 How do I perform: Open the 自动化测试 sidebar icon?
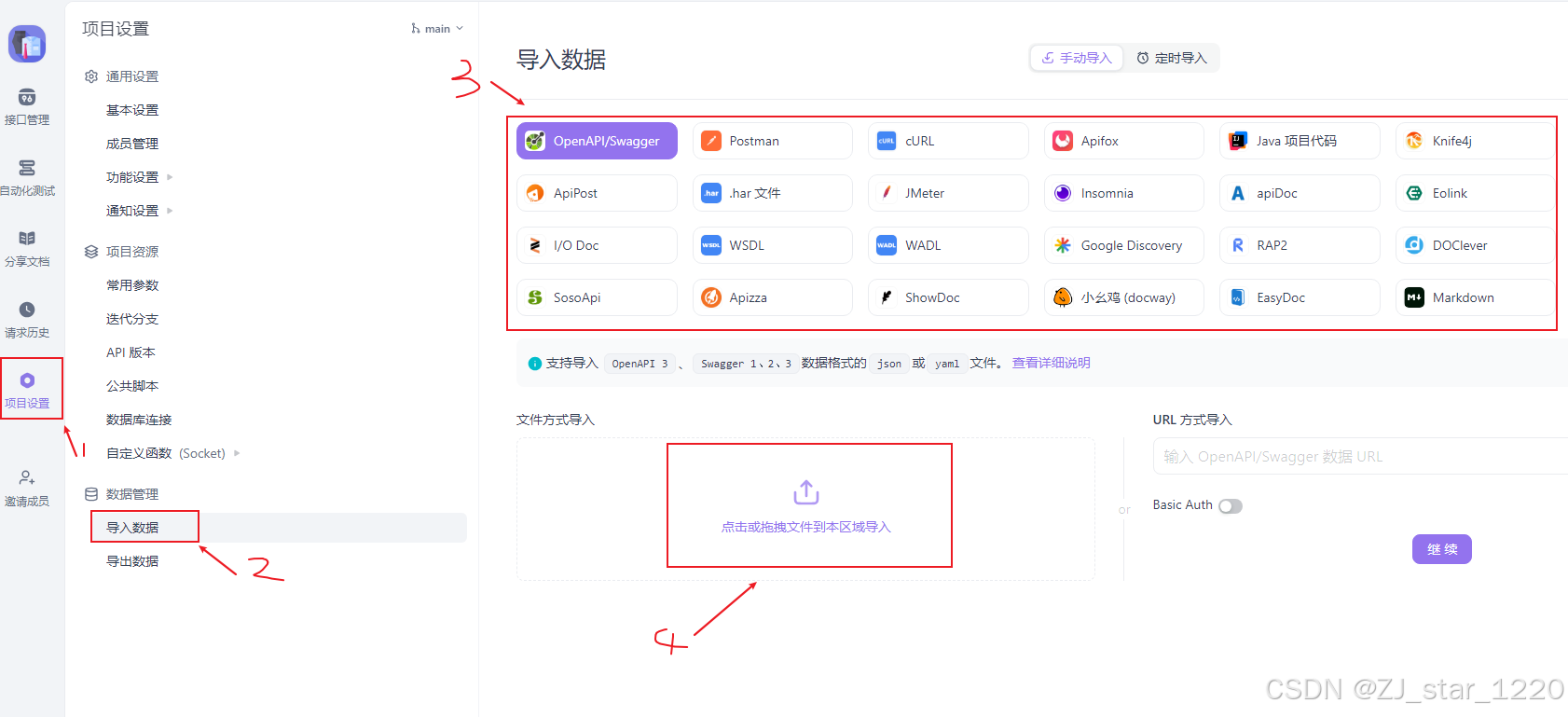click(27, 168)
